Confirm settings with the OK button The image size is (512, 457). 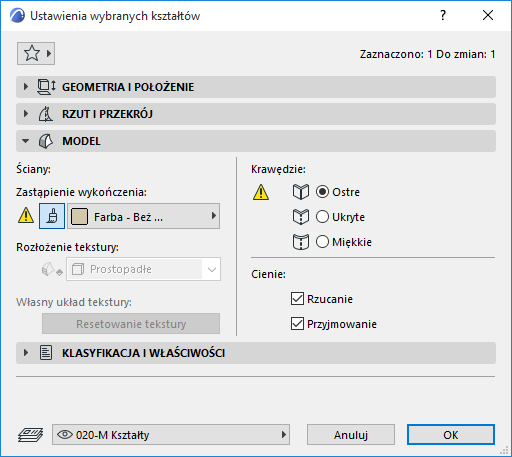pyautogui.click(x=451, y=435)
